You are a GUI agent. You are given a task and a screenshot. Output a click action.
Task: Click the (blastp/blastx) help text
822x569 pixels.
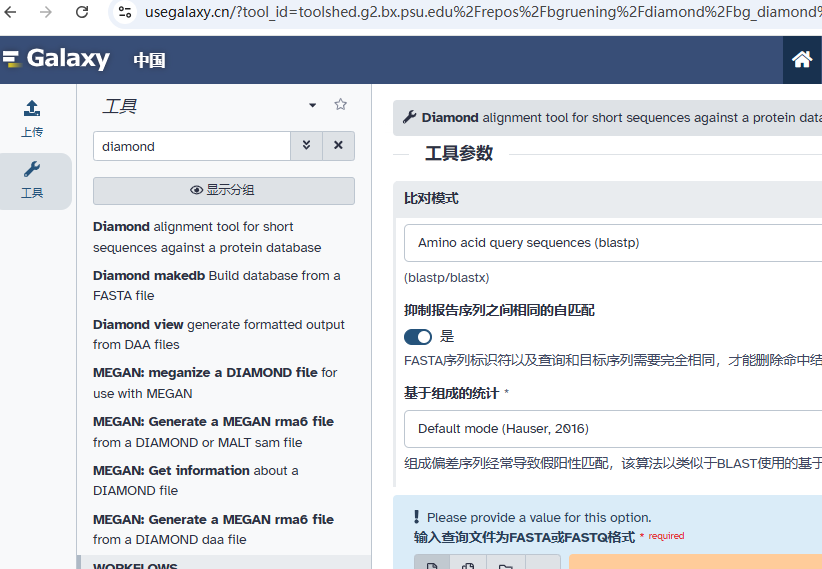coord(447,278)
